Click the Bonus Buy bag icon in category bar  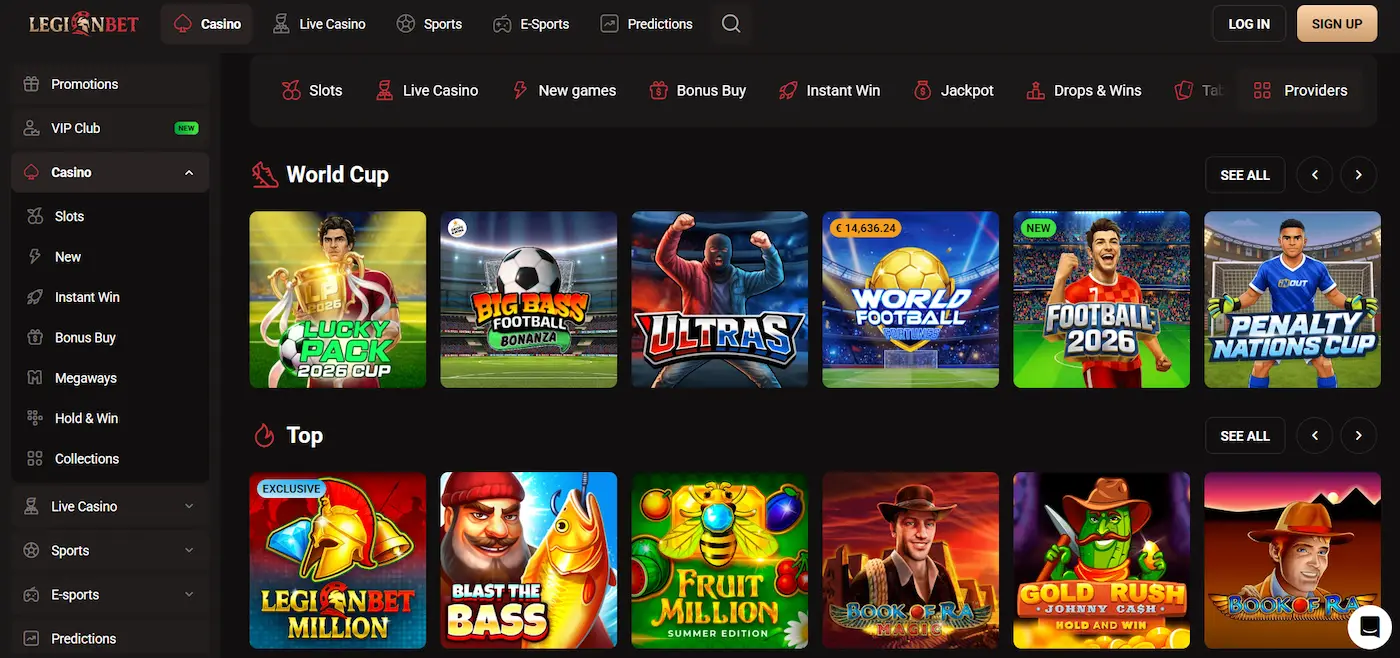click(x=658, y=90)
